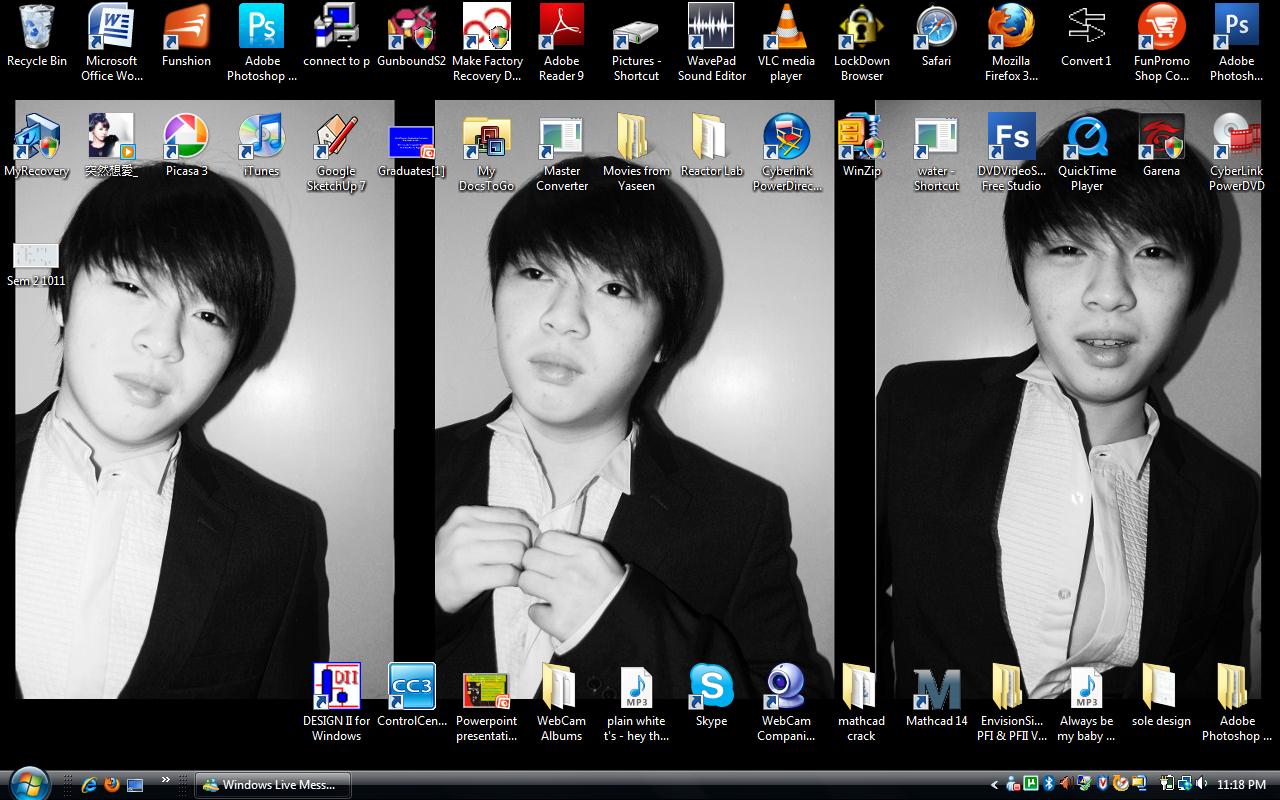Open Convert 1 shortcut
The image size is (1280, 800).
click(1086, 38)
